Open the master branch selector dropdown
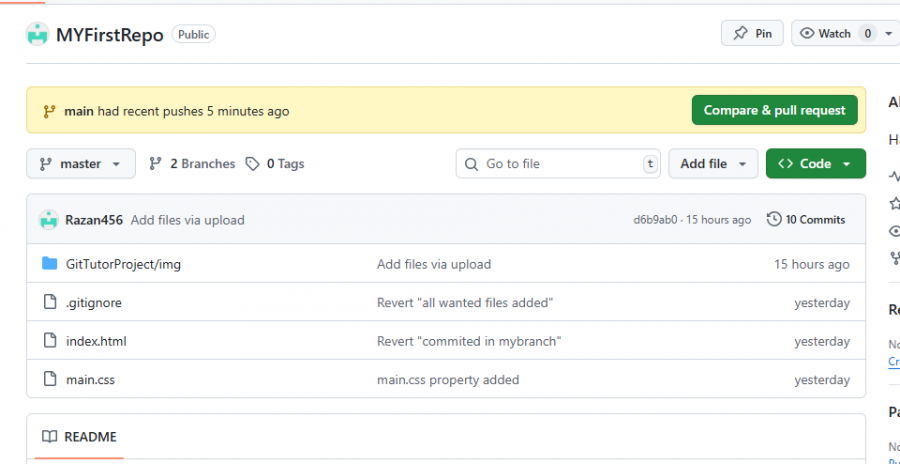The width and height of the screenshot is (900, 464). click(x=81, y=164)
